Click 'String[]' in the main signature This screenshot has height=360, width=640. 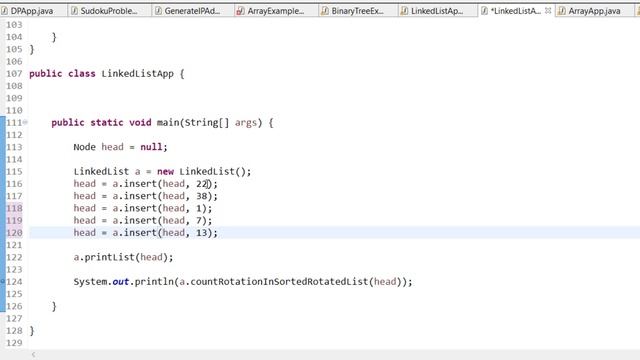click(x=207, y=122)
